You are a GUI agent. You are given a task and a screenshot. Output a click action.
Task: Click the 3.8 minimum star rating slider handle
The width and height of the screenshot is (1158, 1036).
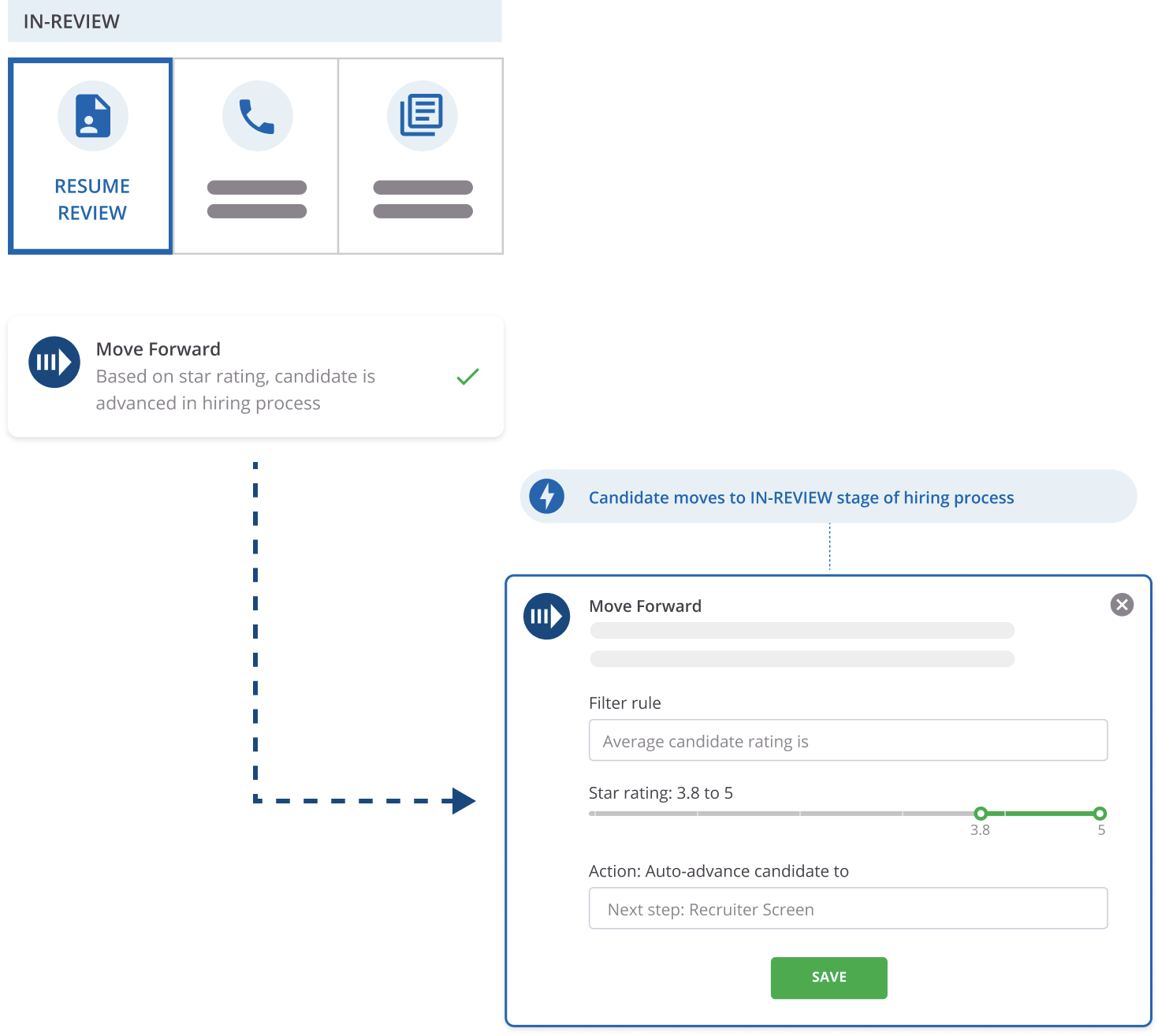click(x=981, y=814)
